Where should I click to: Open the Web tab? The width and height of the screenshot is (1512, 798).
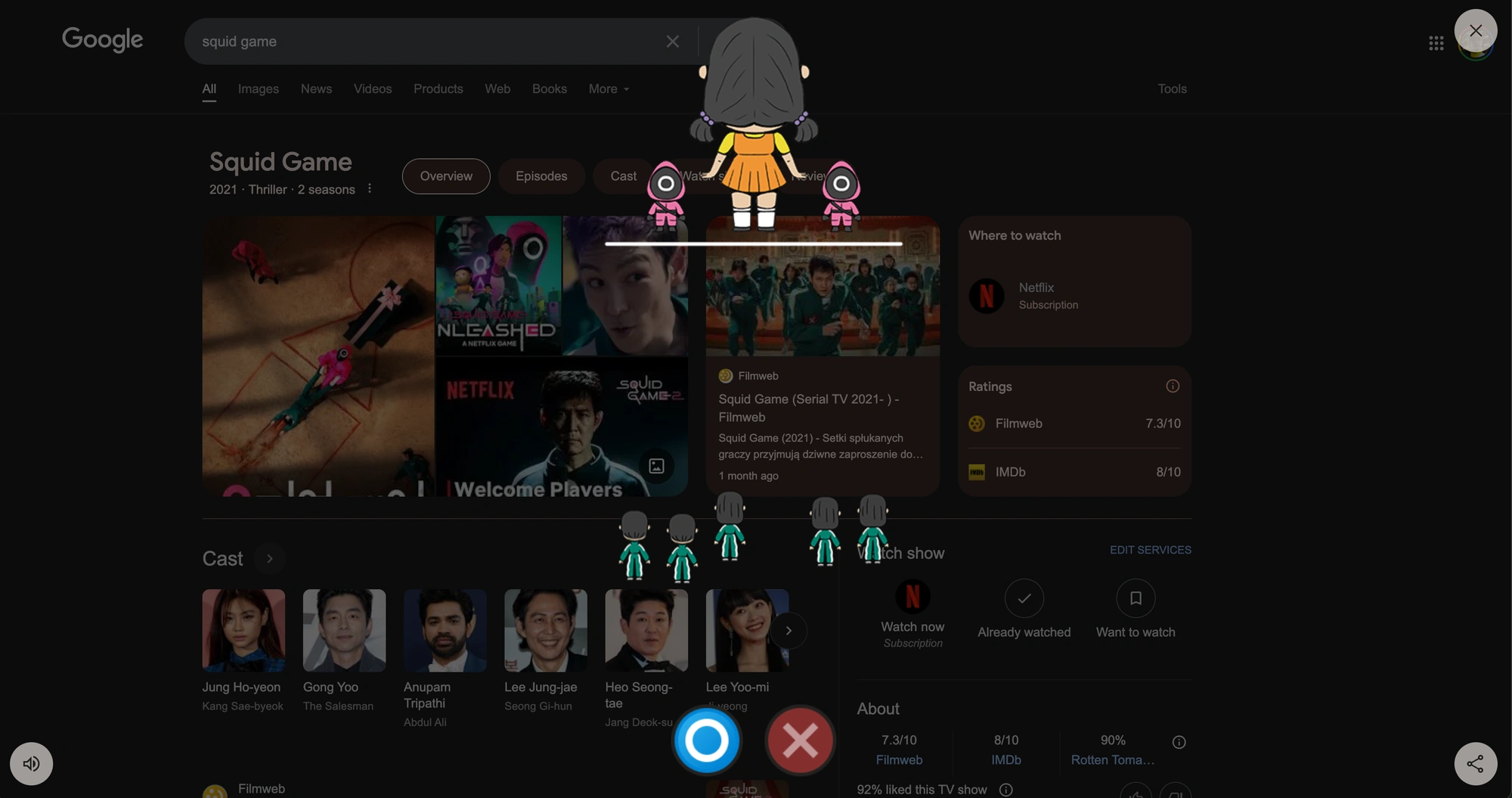tap(497, 89)
